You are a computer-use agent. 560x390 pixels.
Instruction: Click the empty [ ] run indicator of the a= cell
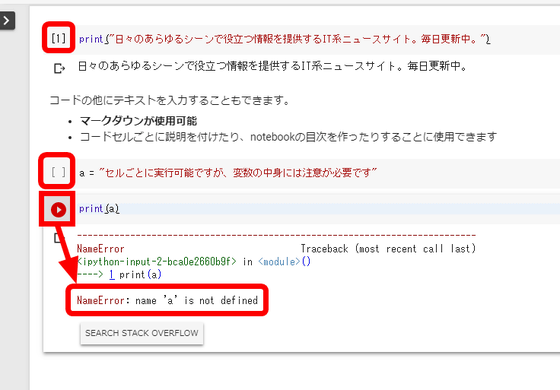point(58,172)
